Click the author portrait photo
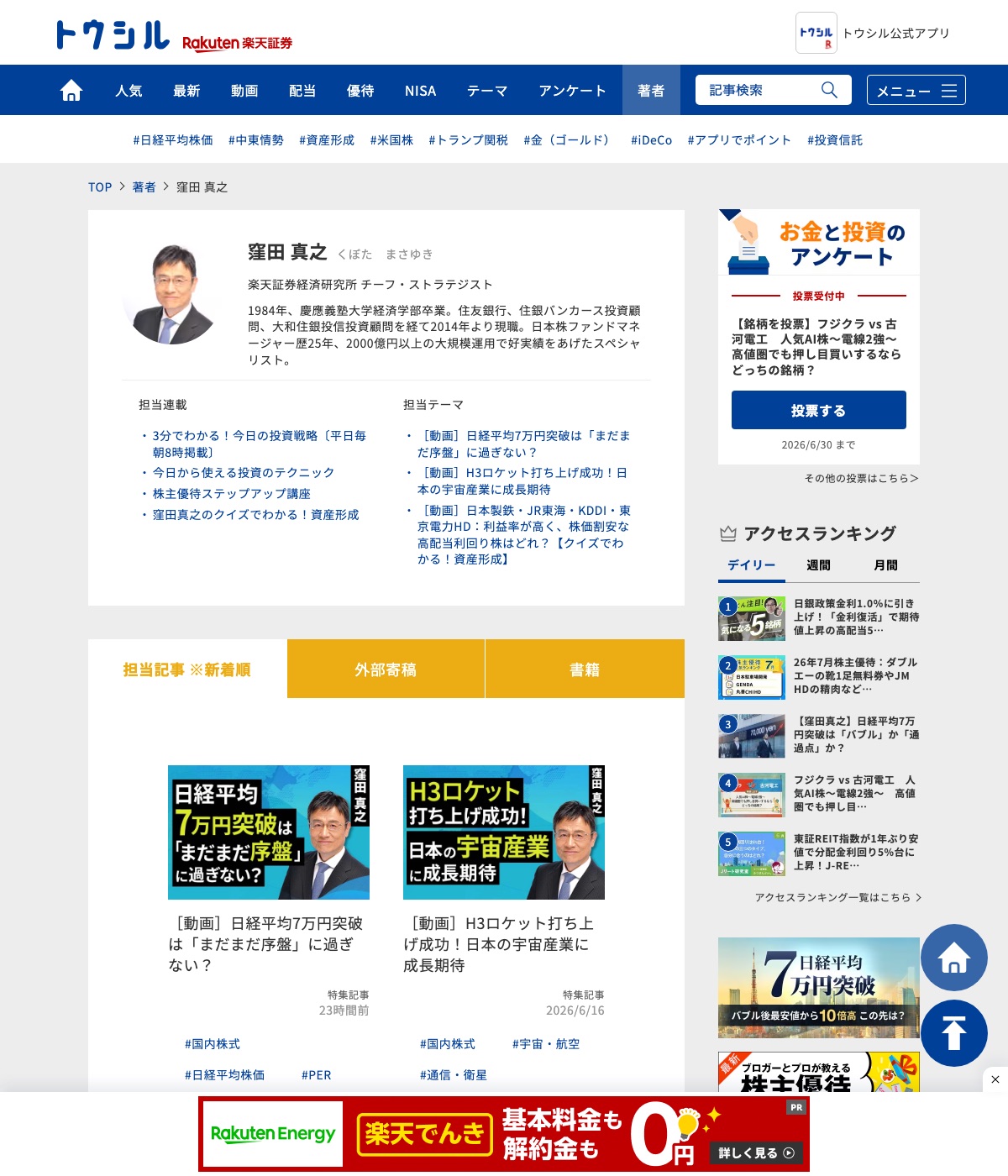This screenshot has height=1176, width=1008. click(x=172, y=294)
